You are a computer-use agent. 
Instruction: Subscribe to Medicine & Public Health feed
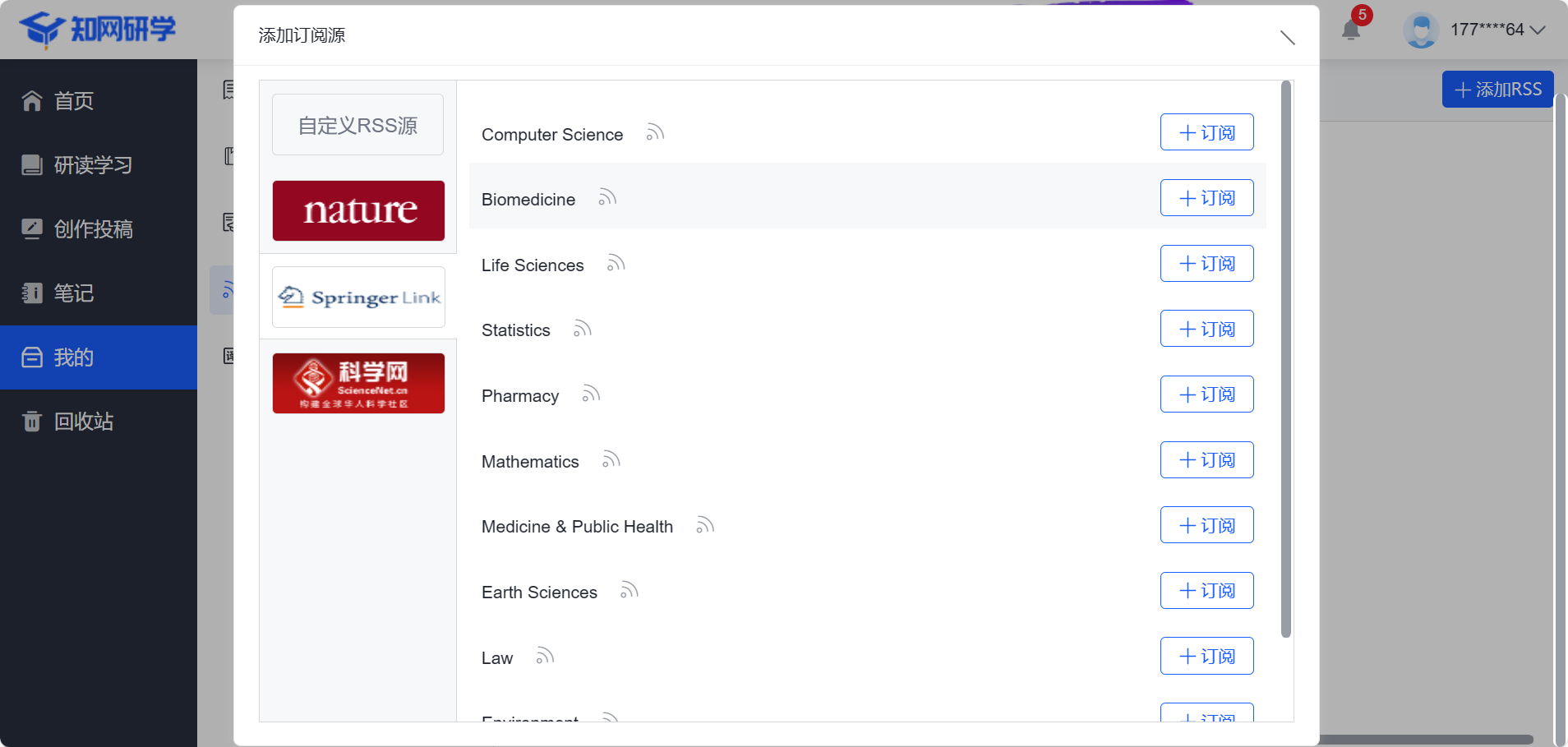pos(1206,525)
